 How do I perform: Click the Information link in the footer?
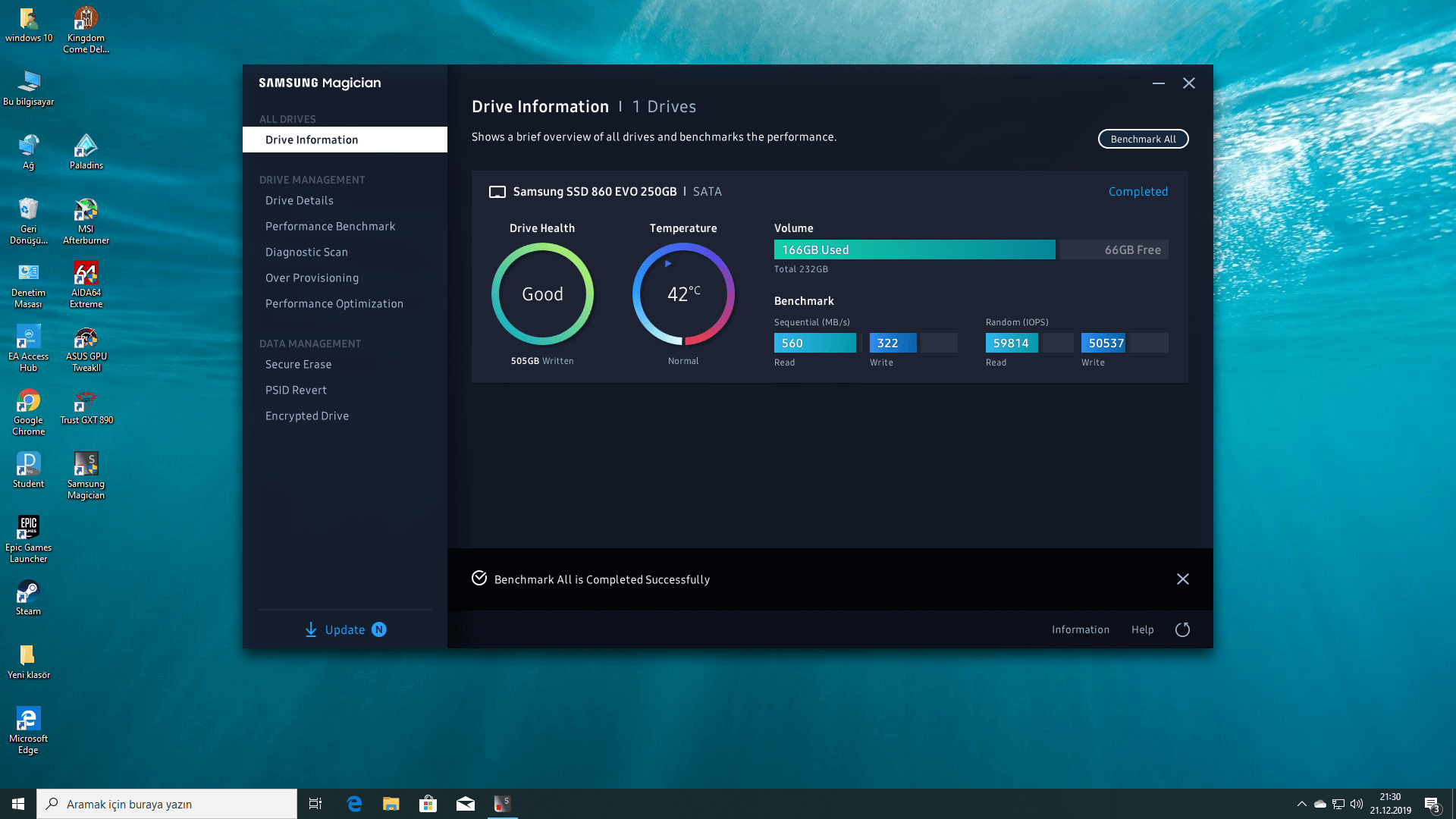1080,629
